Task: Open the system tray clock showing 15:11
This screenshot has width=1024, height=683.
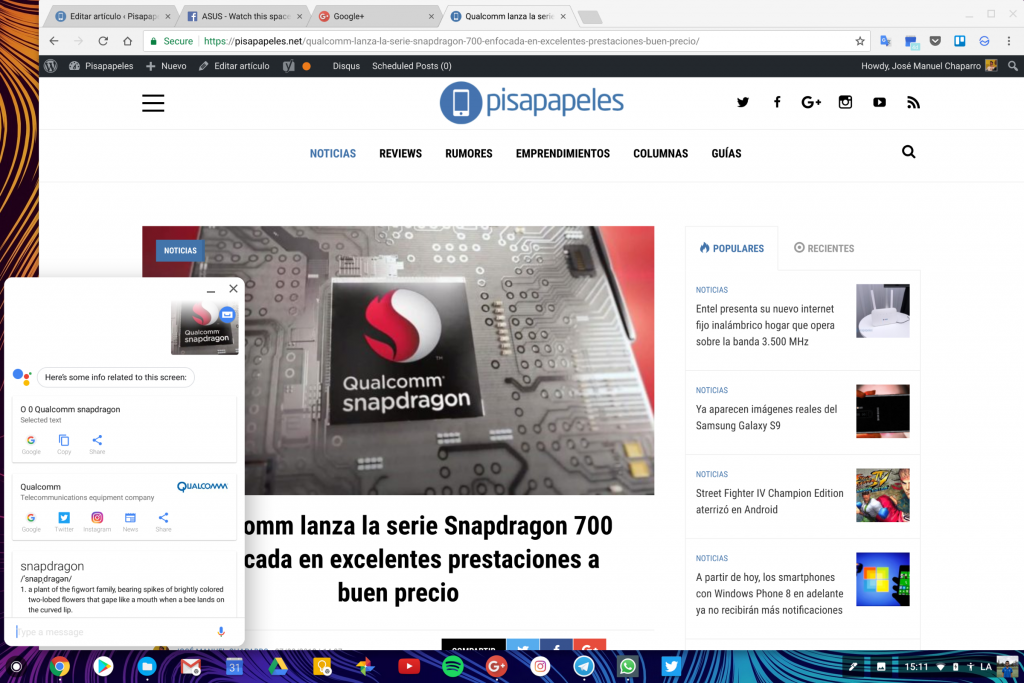Action: [916, 667]
